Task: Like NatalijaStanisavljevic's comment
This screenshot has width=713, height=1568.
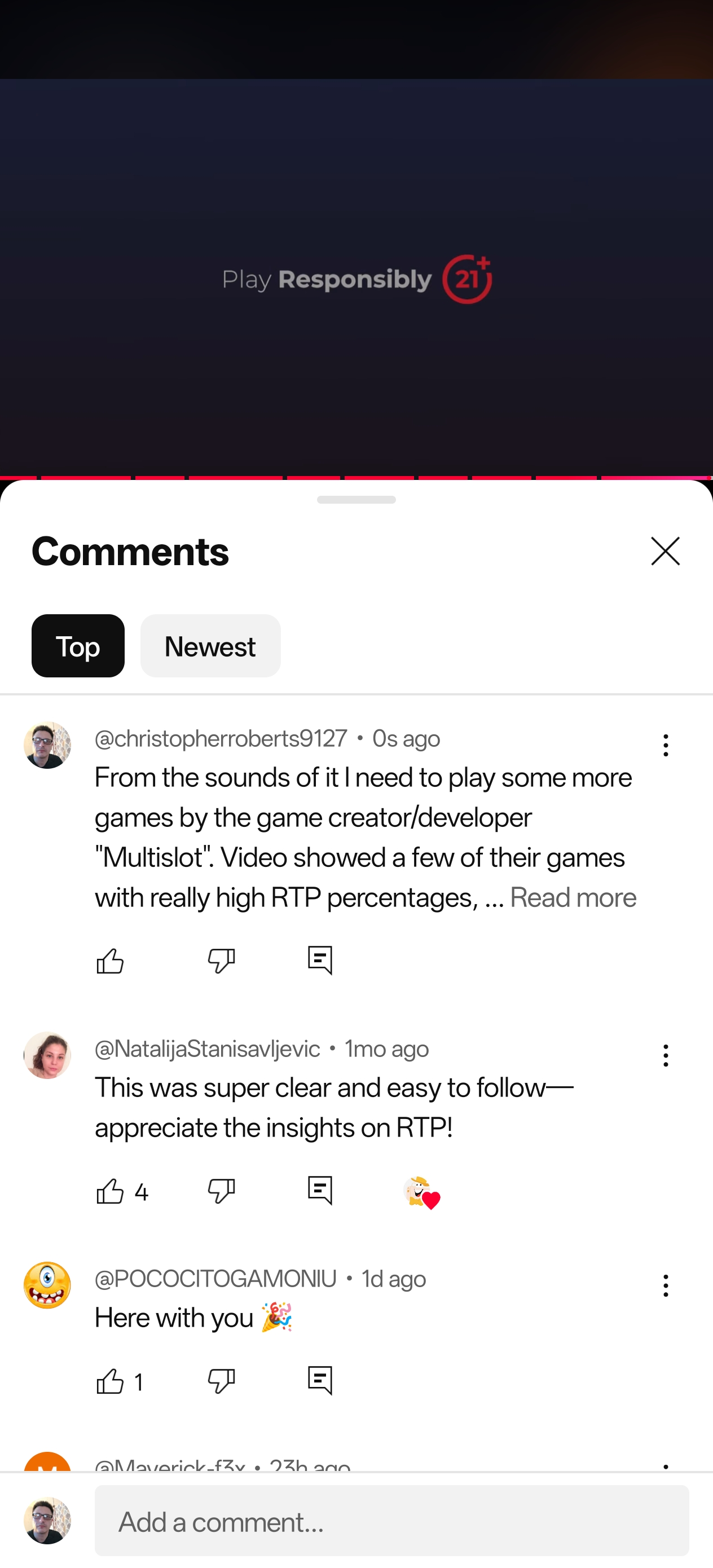Action: tap(110, 1191)
